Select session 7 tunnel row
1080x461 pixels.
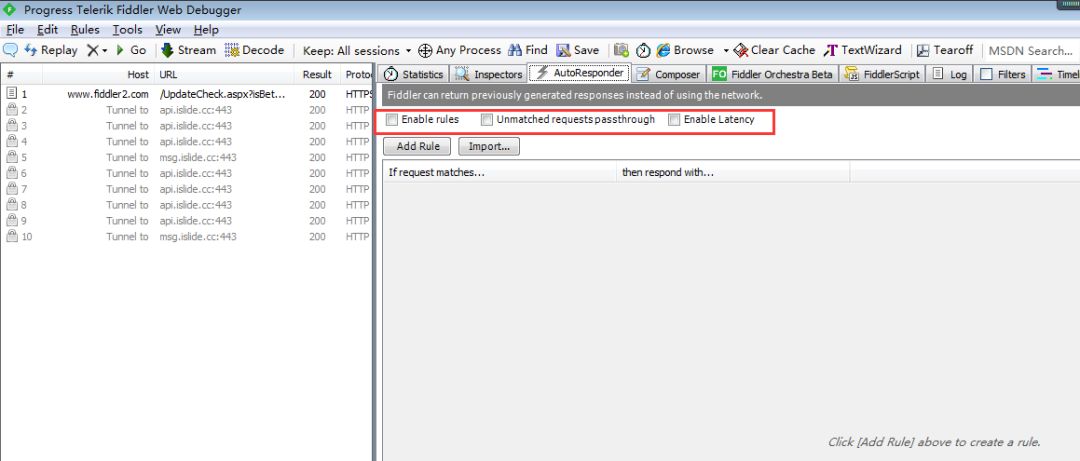coord(186,189)
